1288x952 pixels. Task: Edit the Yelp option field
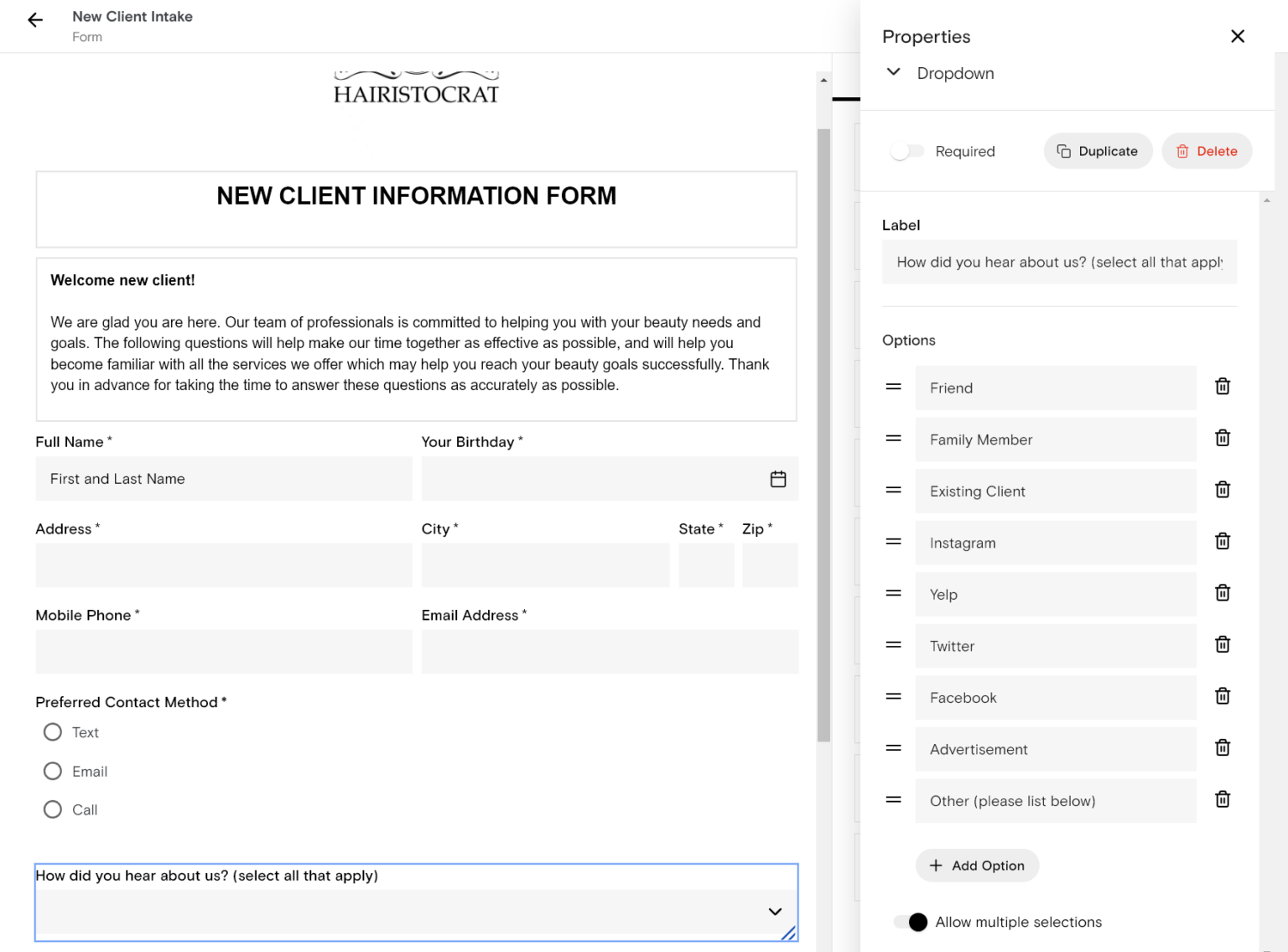pos(1056,595)
